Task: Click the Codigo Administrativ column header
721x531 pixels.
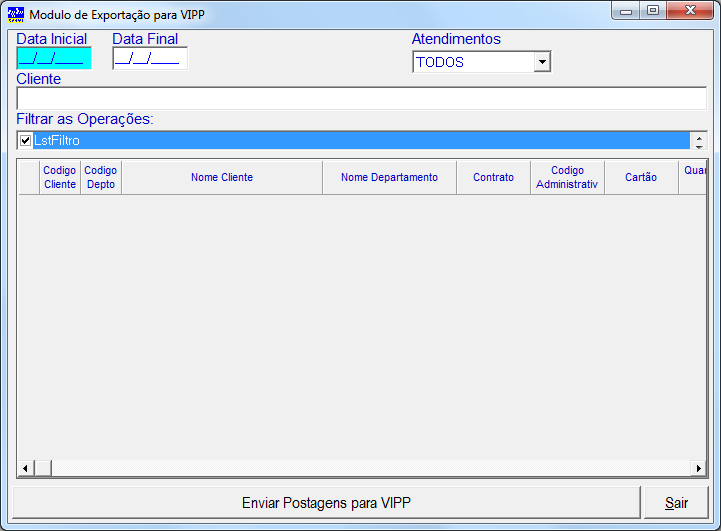Action: point(567,177)
